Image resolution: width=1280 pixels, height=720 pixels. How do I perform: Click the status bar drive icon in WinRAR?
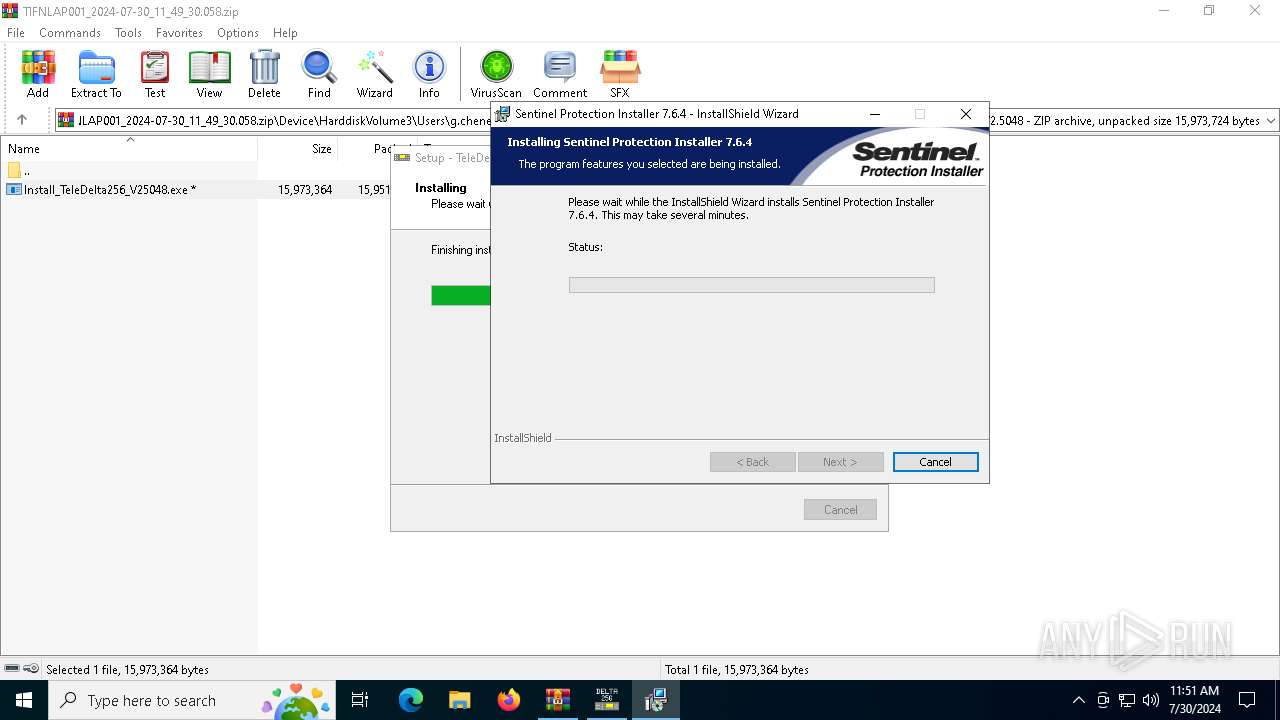point(12,669)
